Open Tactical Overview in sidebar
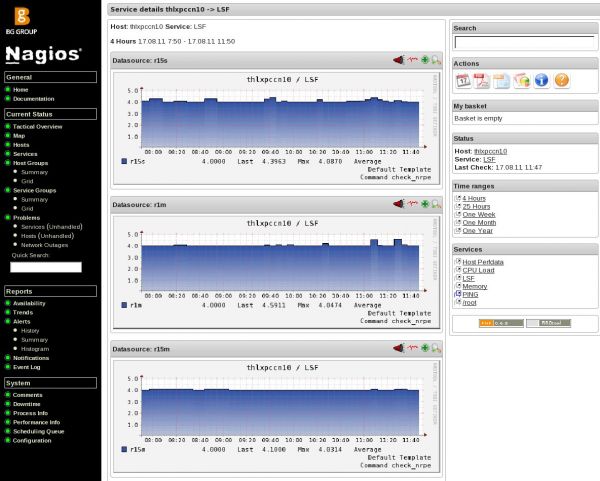This screenshot has height=481, width=600. [x=38, y=127]
